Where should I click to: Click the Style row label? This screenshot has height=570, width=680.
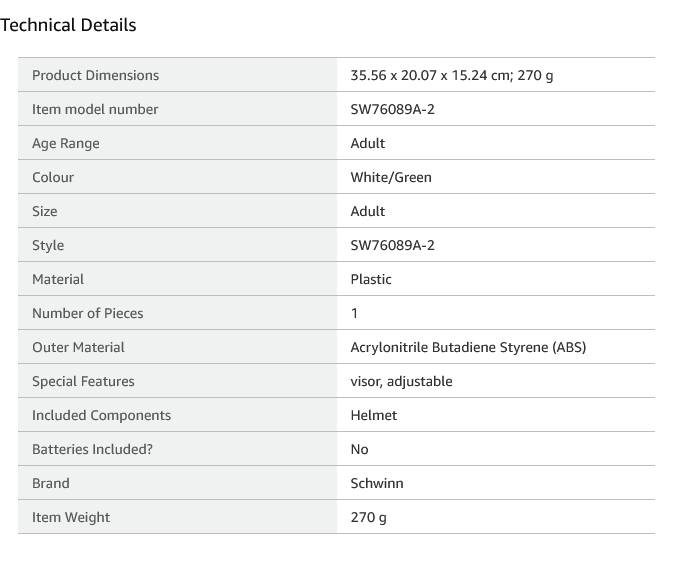coord(48,245)
